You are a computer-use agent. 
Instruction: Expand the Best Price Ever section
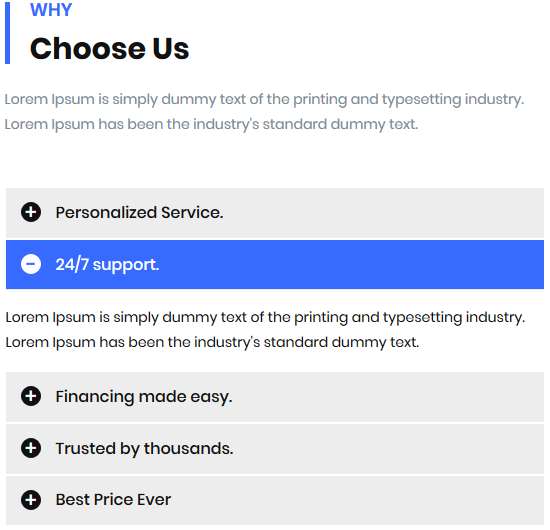(x=275, y=501)
